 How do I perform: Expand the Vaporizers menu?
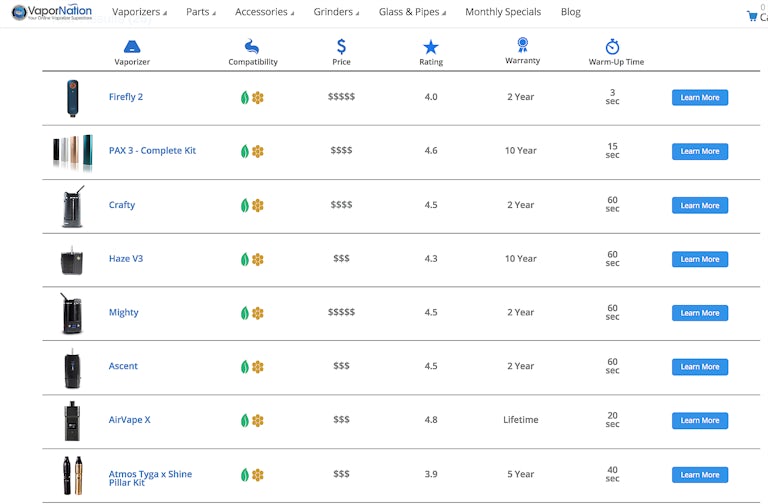[x=139, y=12]
